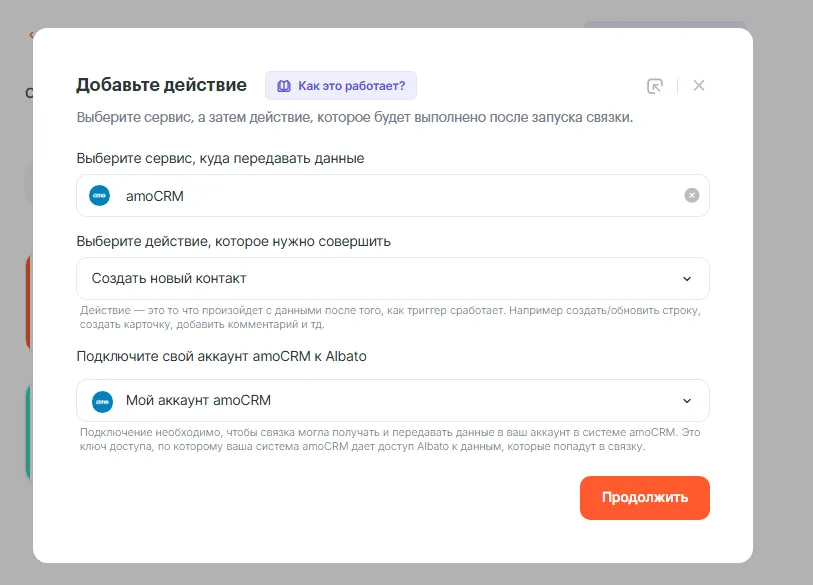Click the amoCRM logo in account selector

click(x=102, y=401)
